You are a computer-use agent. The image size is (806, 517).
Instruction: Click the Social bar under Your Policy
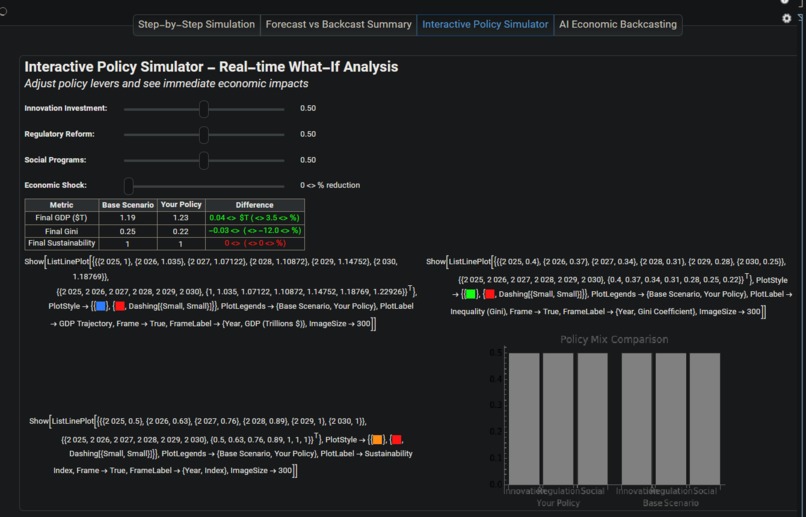click(x=593, y=418)
